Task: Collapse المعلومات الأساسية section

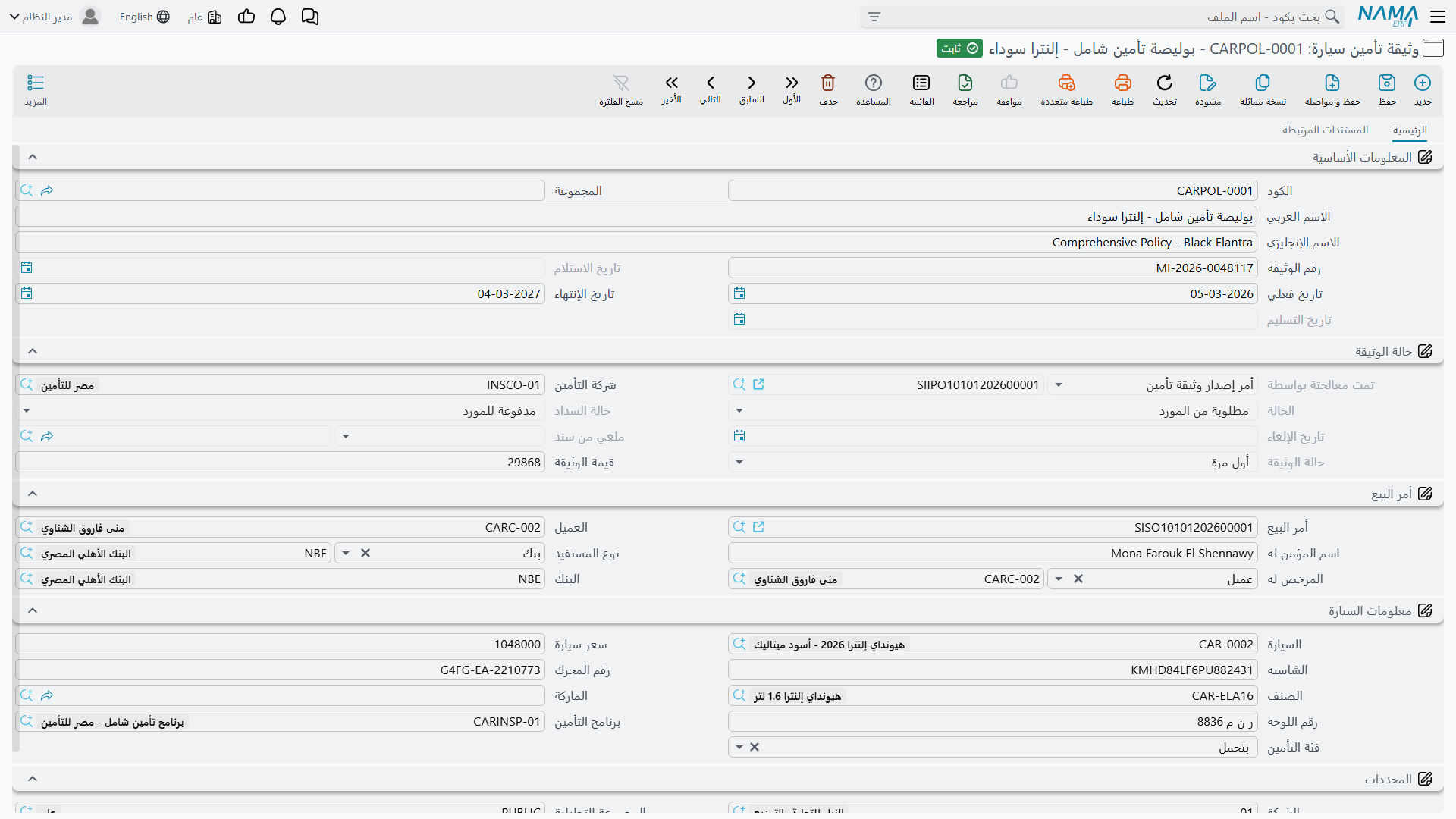Action: pyautogui.click(x=33, y=157)
